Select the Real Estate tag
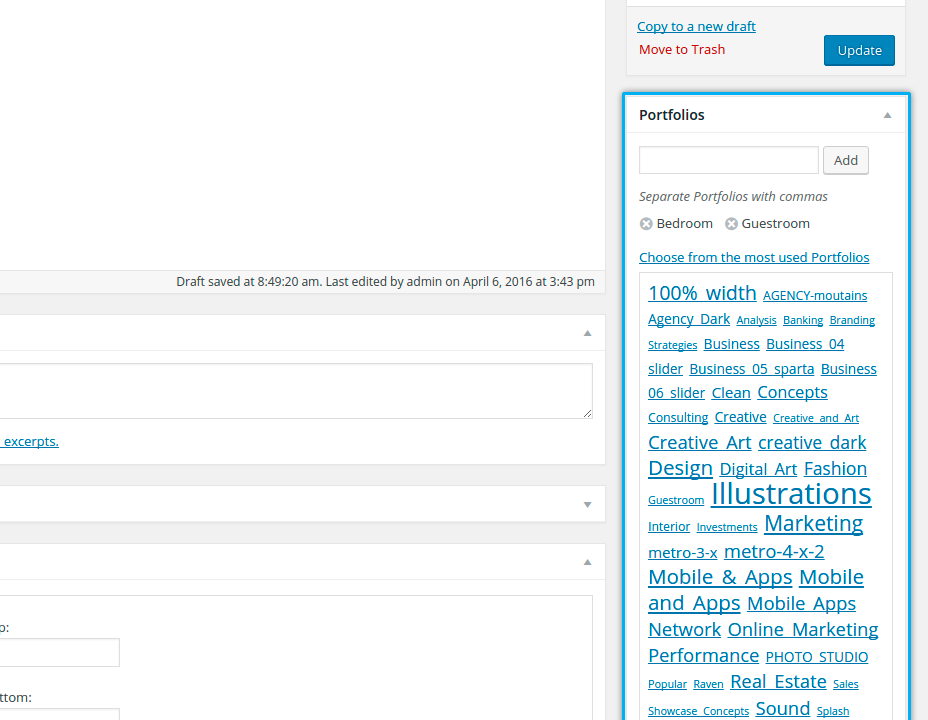Screen dimensions: 928x720 [778, 682]
